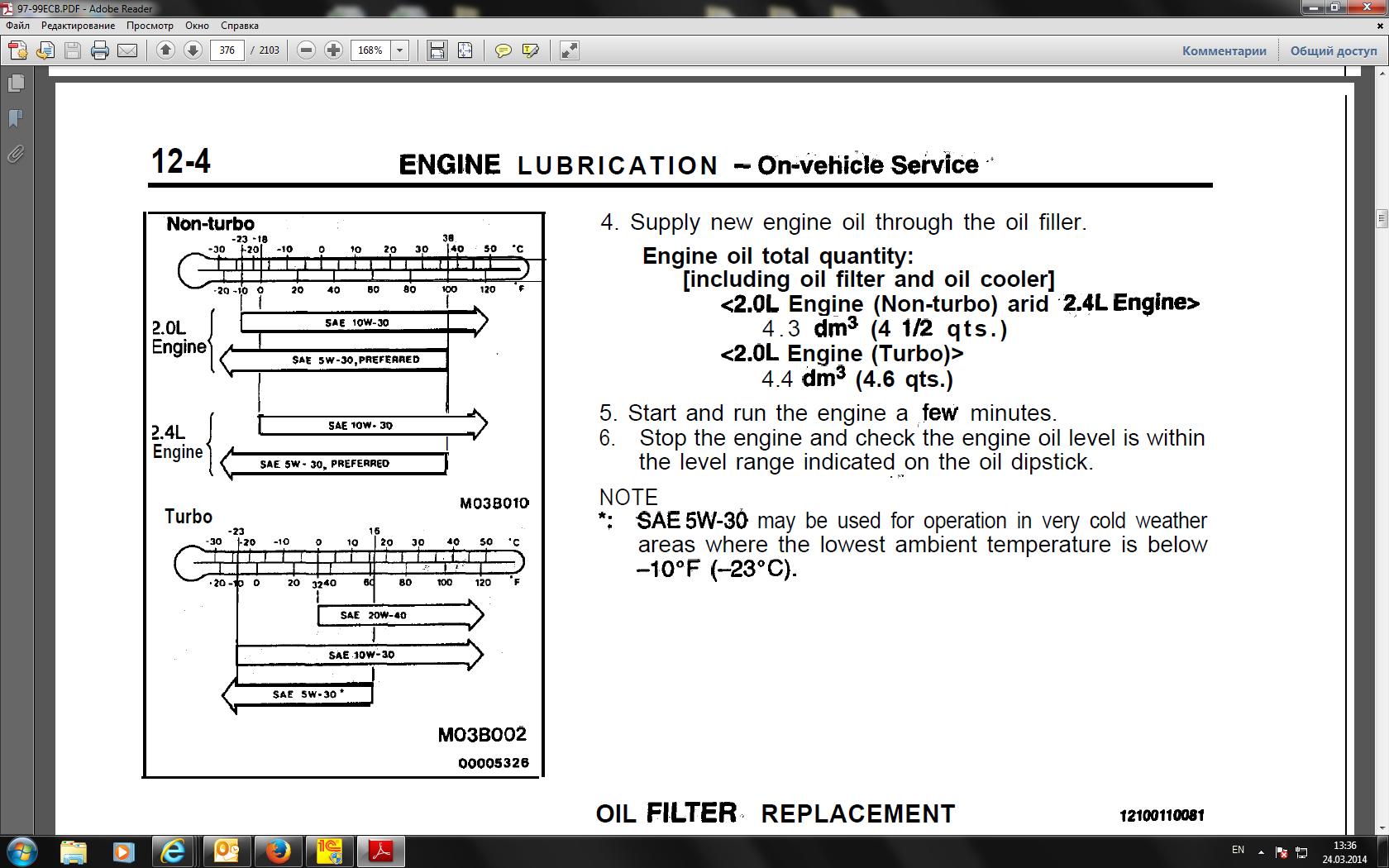Click the Print file icon
This screenshot has height=868, width=1389.
(100, 50)
